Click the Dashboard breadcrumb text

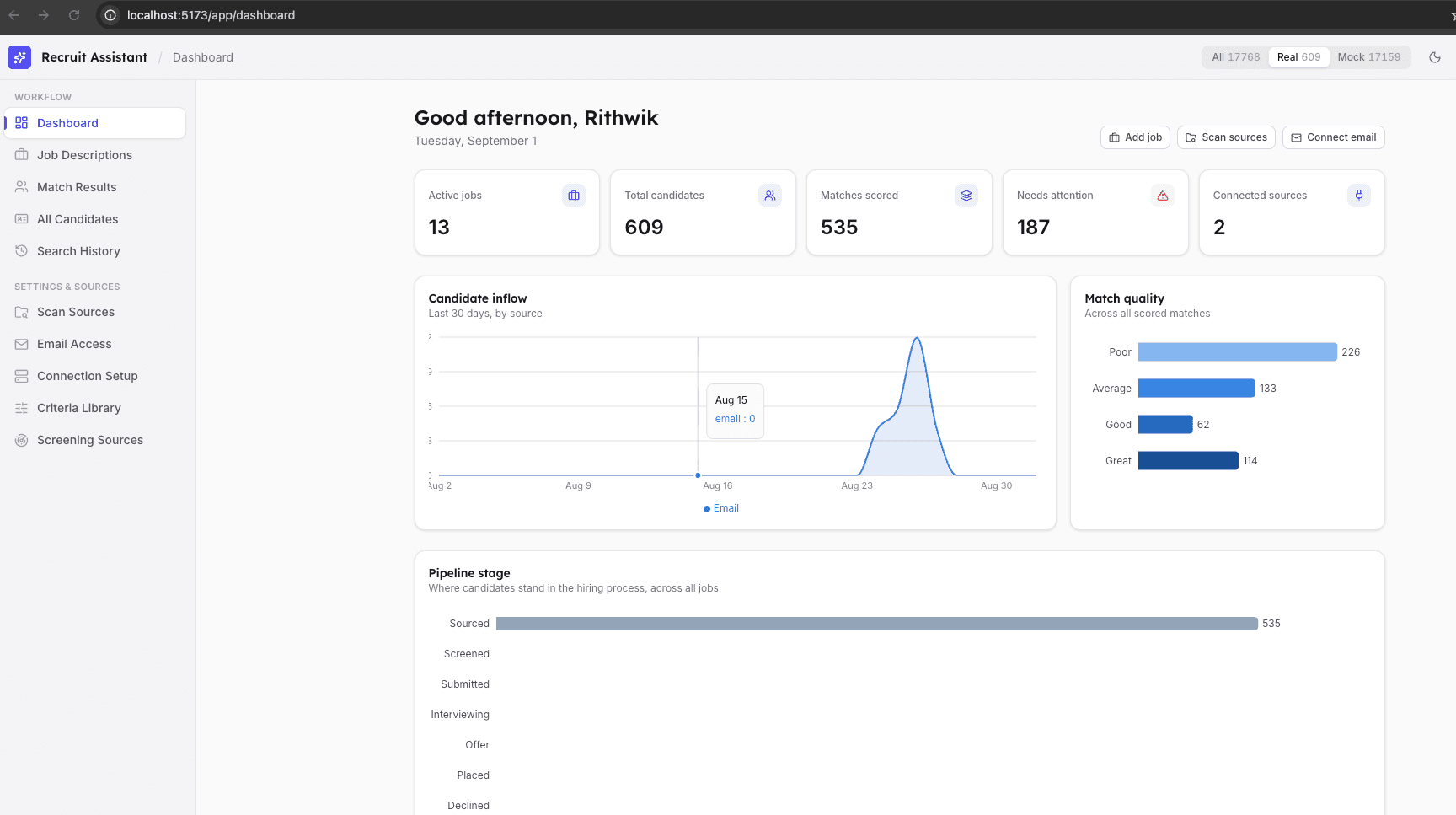tap(203, 57)
